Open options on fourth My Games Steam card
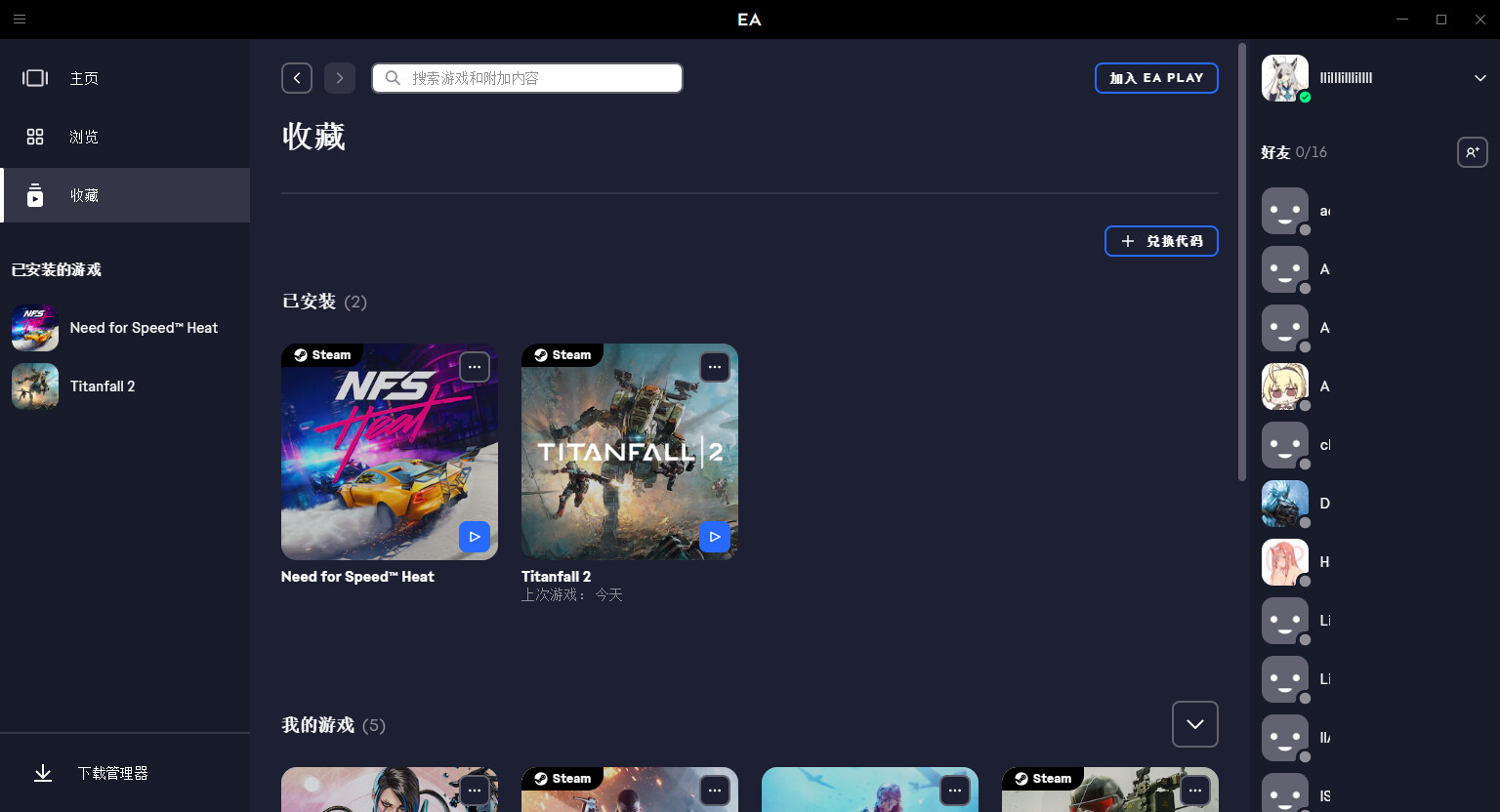 (x=1195, y=791)
